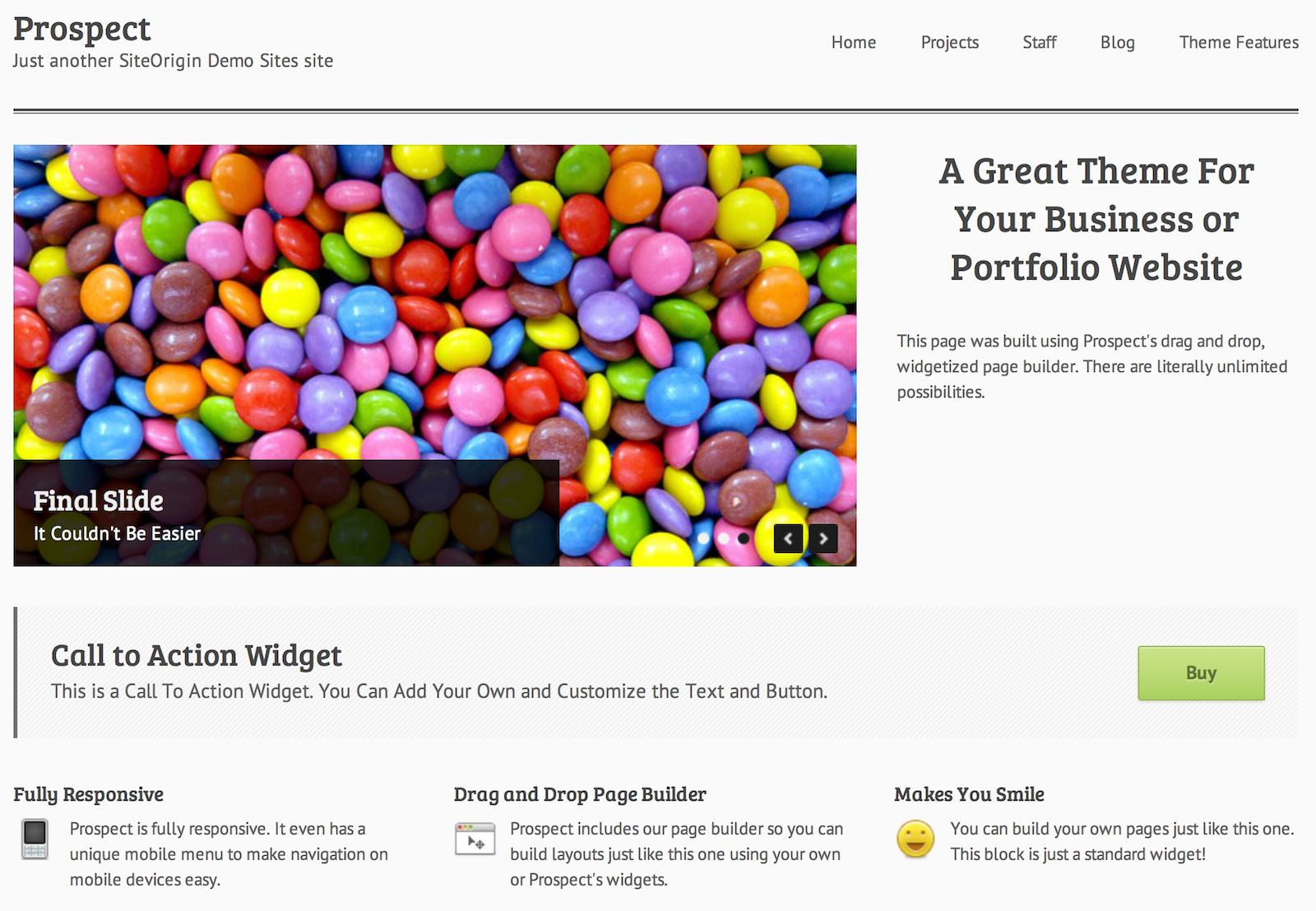Screen dimensions: 1316x911
Task: Advance slider with the next arrow
Action: click(x=823, y=538)
